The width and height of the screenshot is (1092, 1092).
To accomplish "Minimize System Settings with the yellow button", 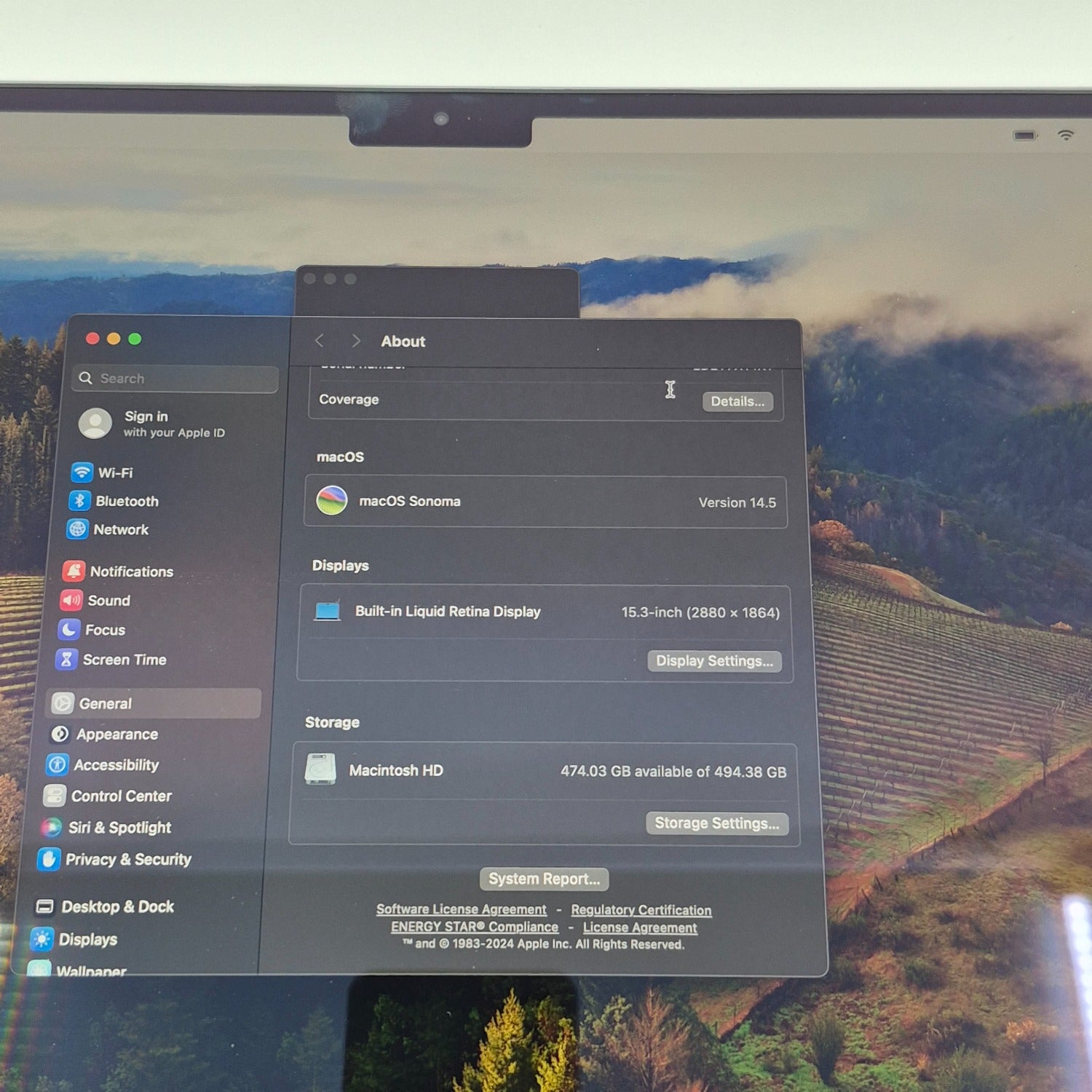I will (114, 339).
